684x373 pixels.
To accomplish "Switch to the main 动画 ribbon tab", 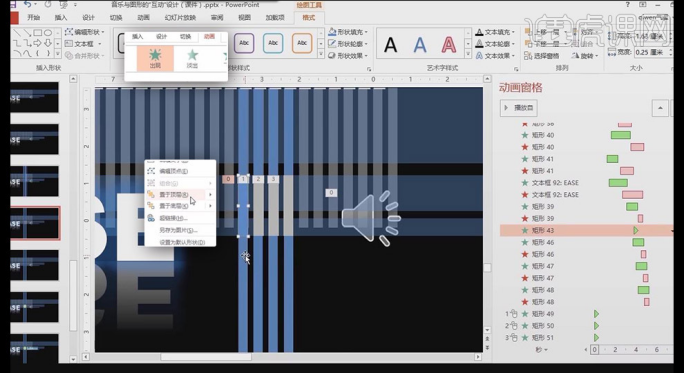I will point(143,17).
